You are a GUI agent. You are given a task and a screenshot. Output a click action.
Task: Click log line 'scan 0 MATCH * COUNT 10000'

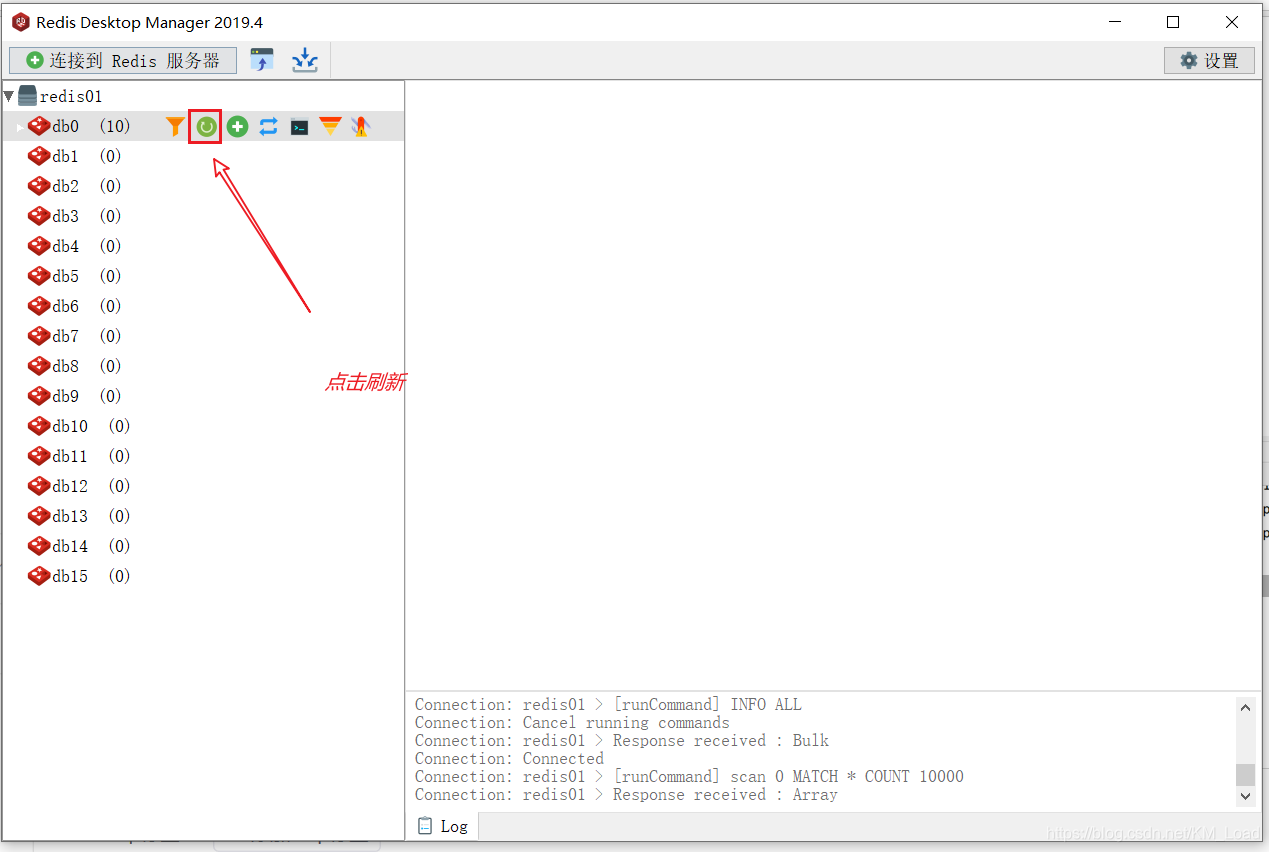pos(689,777)
